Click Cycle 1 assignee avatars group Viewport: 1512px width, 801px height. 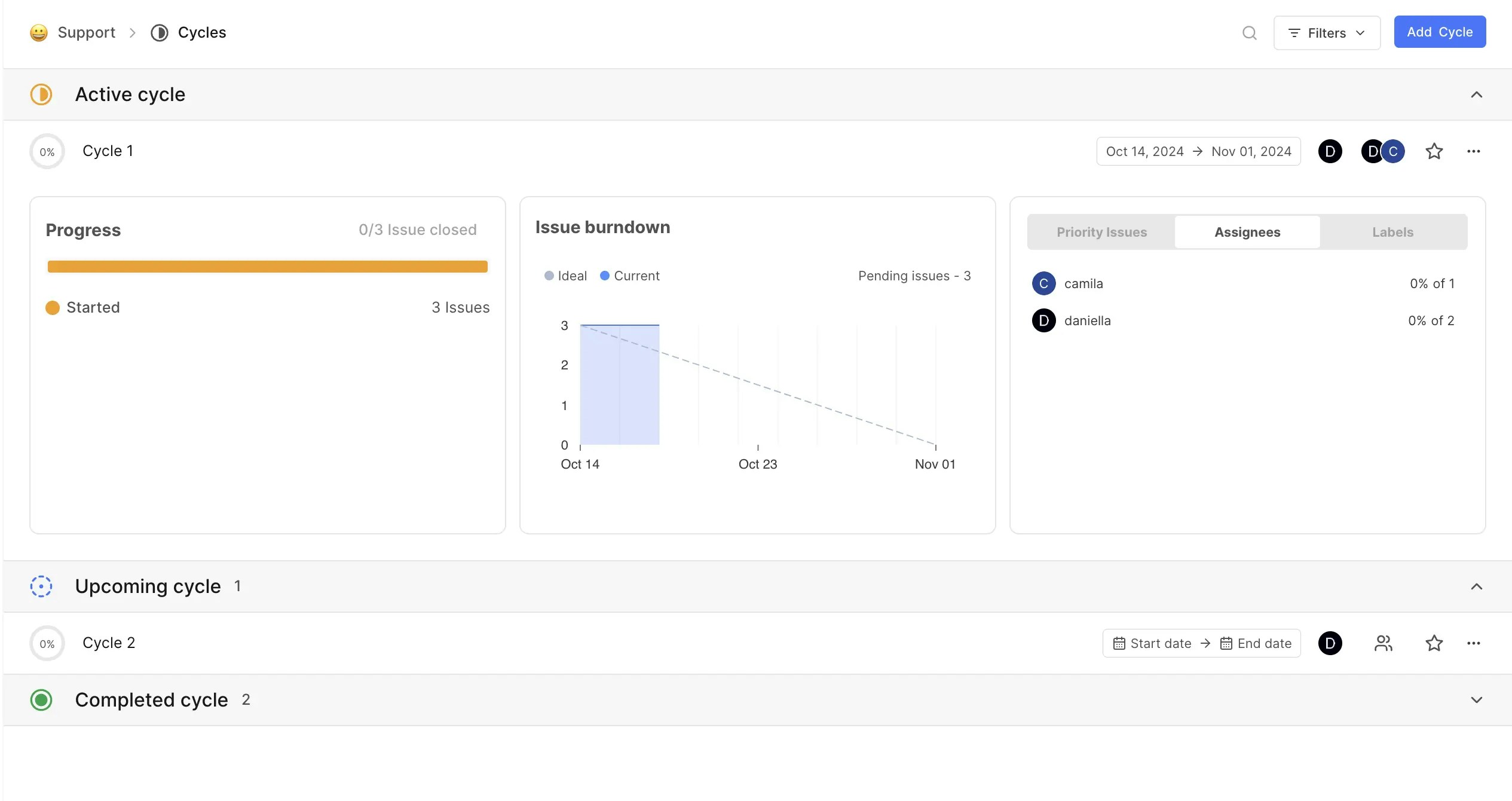pyautogui.click(x=1382, y=151)
